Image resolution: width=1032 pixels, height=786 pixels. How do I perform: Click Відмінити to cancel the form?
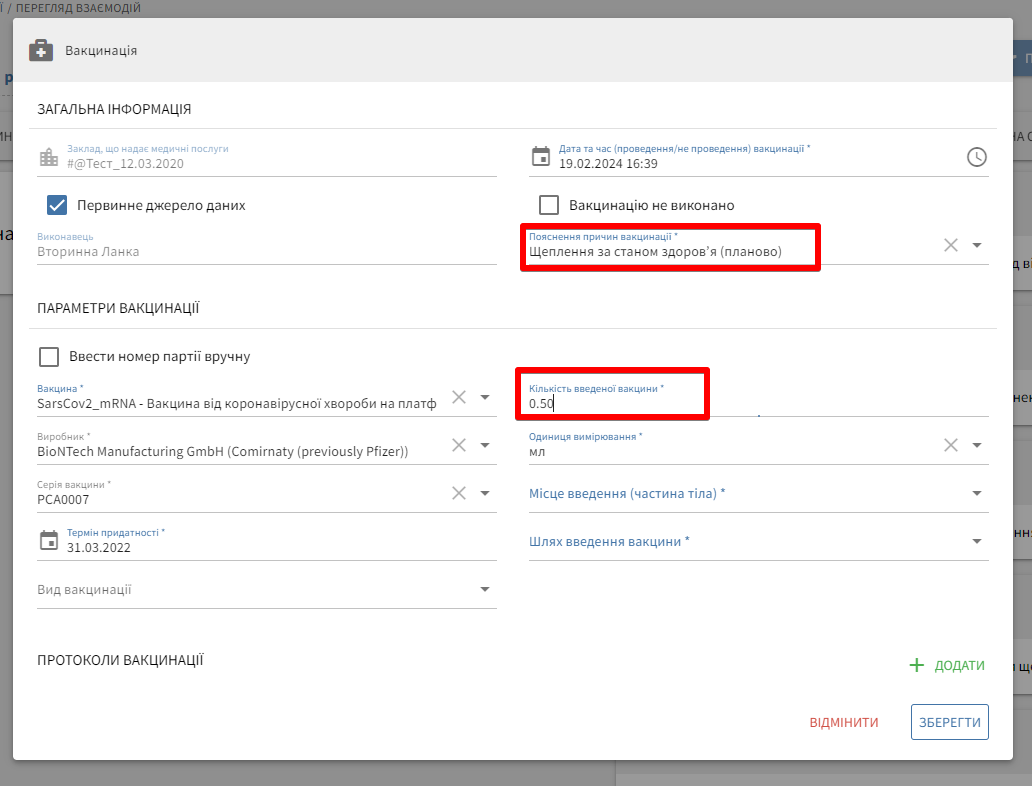pos(844,722)
